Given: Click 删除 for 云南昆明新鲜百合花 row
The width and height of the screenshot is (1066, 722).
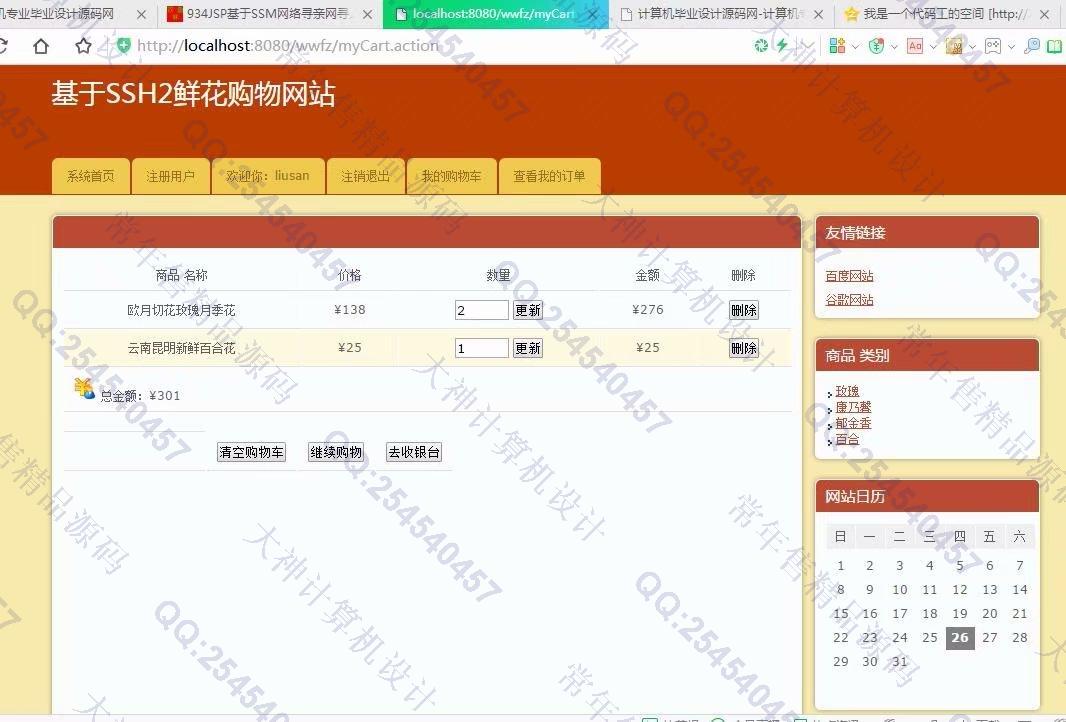Looking at the screenshot, I should point(744,348).
